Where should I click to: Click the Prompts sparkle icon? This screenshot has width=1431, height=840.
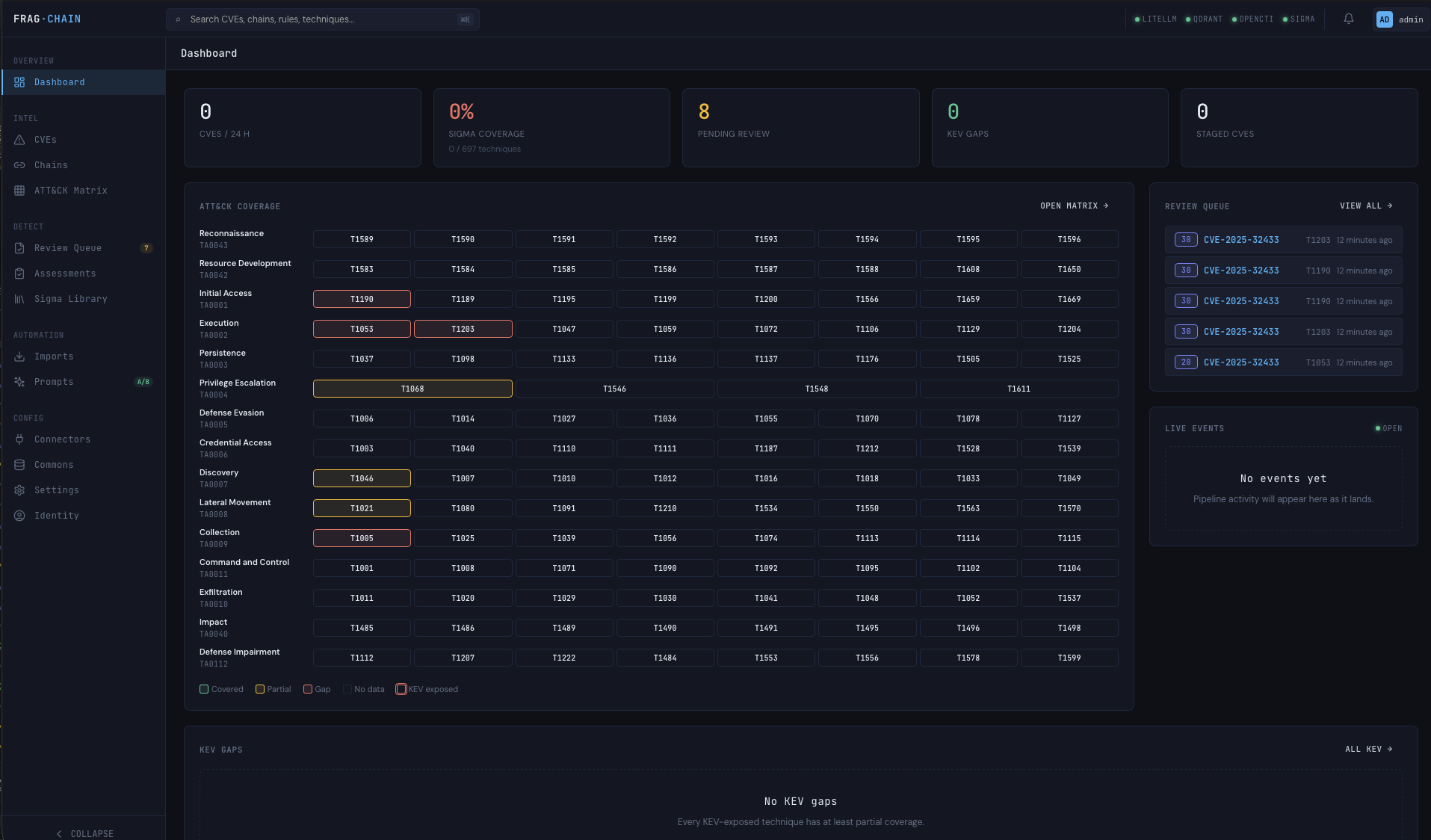coord(19,382)
